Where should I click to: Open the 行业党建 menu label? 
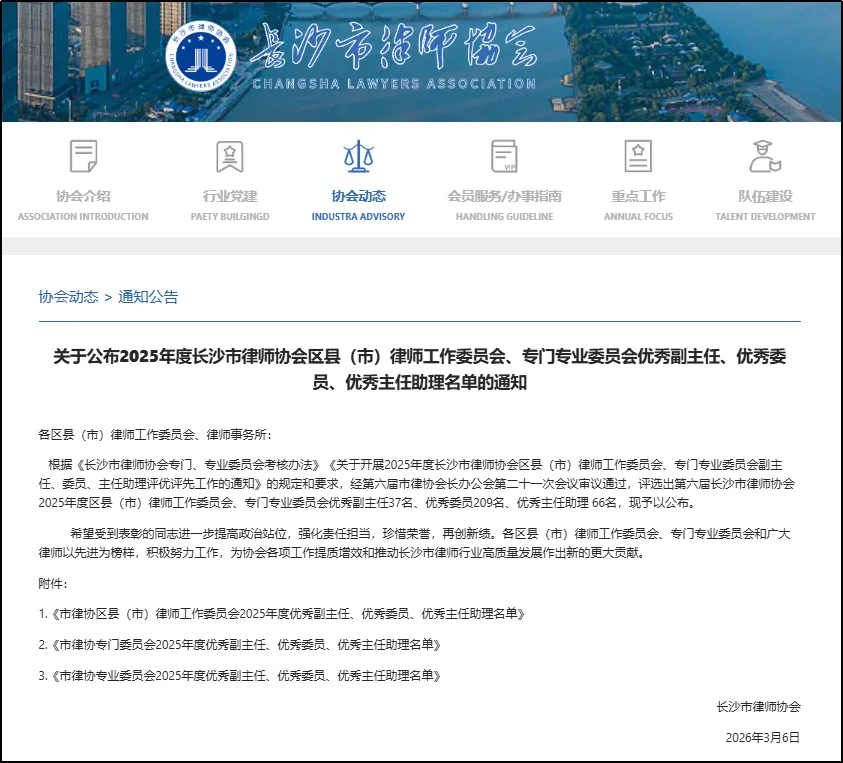click(230, 196)
